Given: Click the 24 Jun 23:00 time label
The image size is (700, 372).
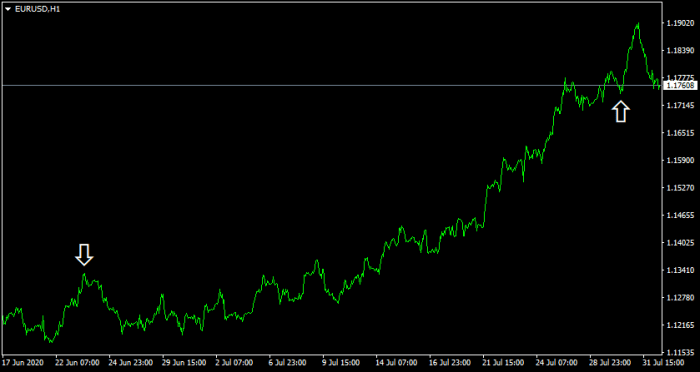Looking at the screenshot, I should pos(131,363).
